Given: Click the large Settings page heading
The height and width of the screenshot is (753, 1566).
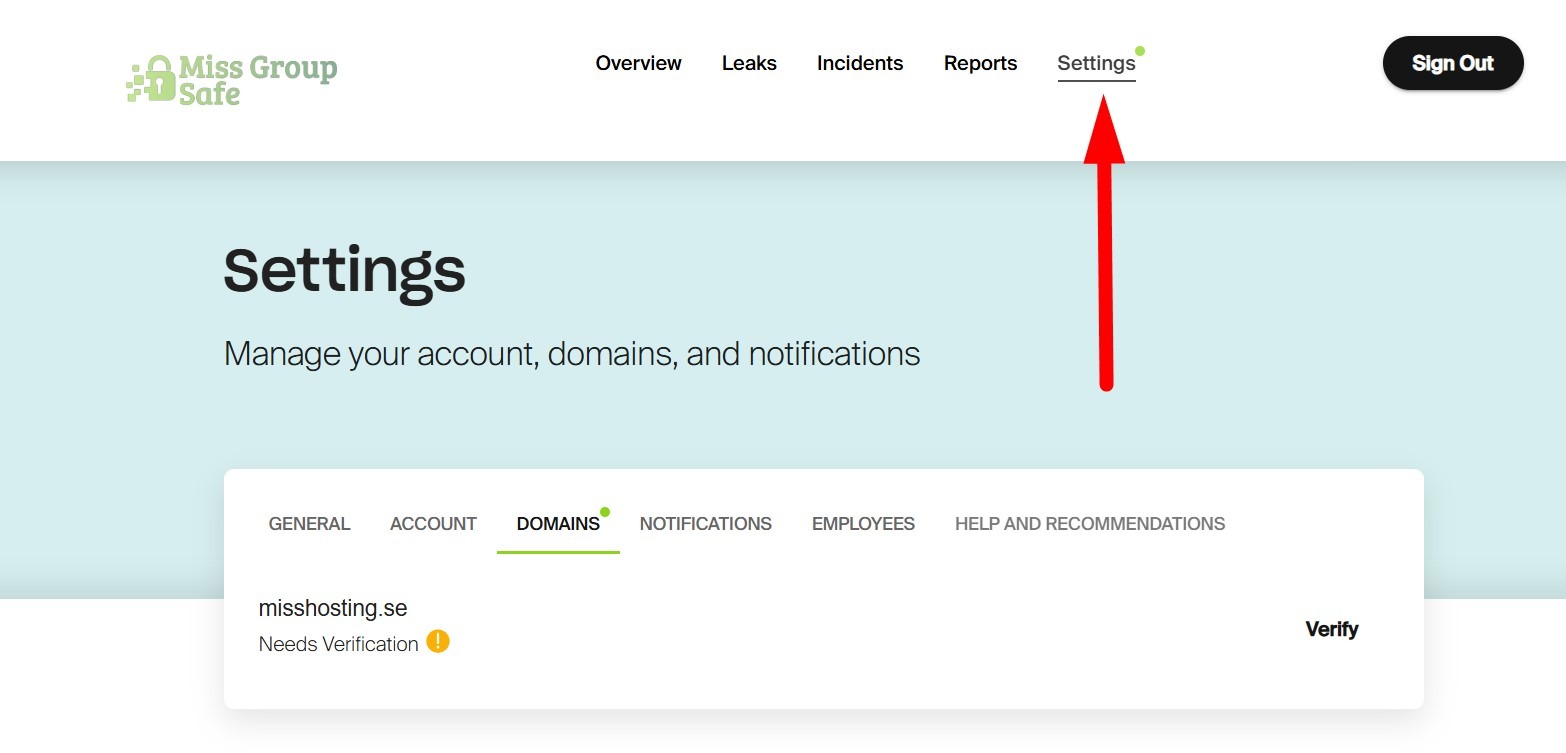Looking at the screenshot, I should pyautogui.click(x=344, y=270).
